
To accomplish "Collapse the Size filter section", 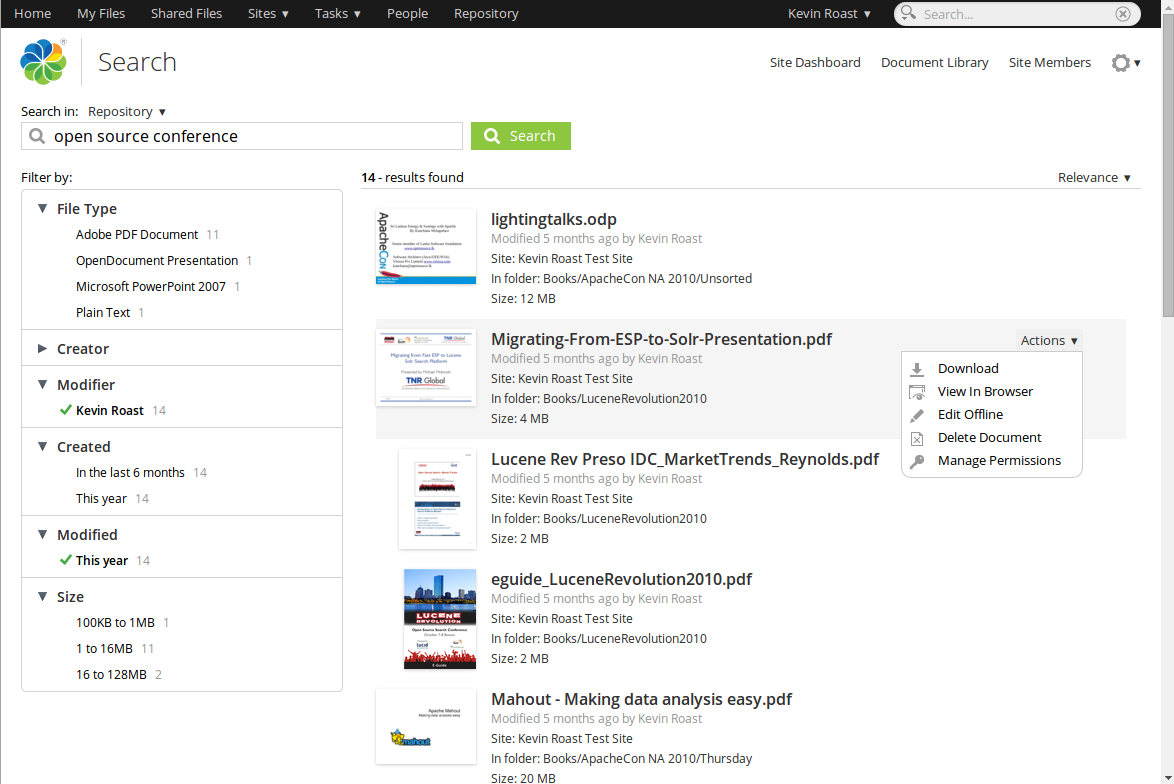I will coord(43,597).
